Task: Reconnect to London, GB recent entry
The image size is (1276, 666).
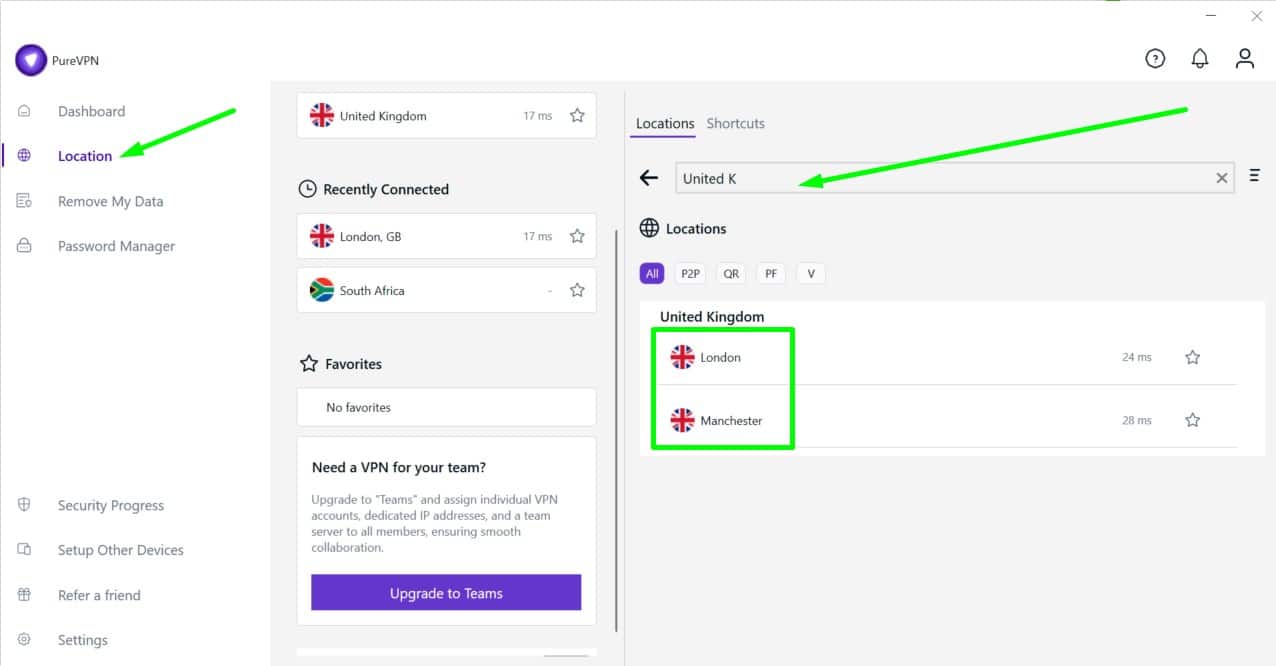Action: tap(446, 237)
